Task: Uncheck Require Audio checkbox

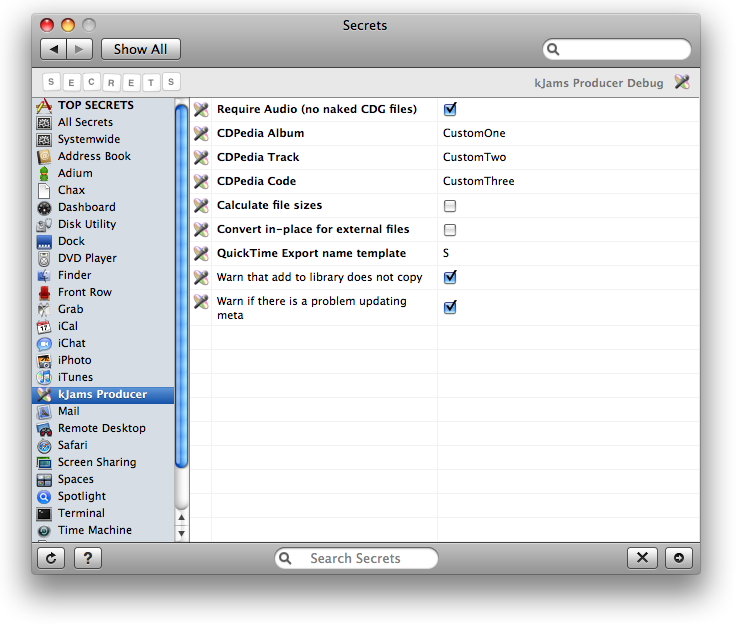Action: 450,109
